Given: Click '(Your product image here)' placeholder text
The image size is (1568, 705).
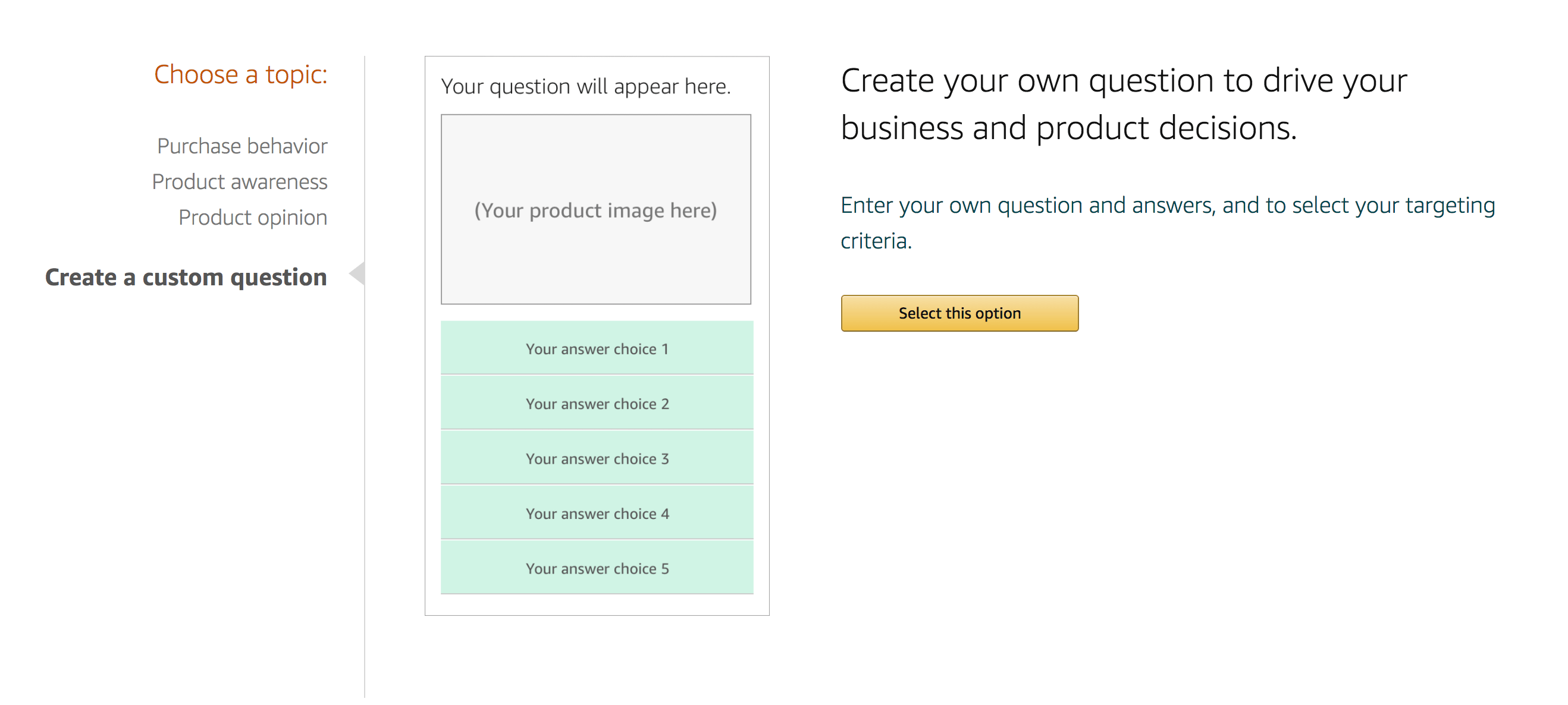Looking at the screenshot, I should point(595,209).
